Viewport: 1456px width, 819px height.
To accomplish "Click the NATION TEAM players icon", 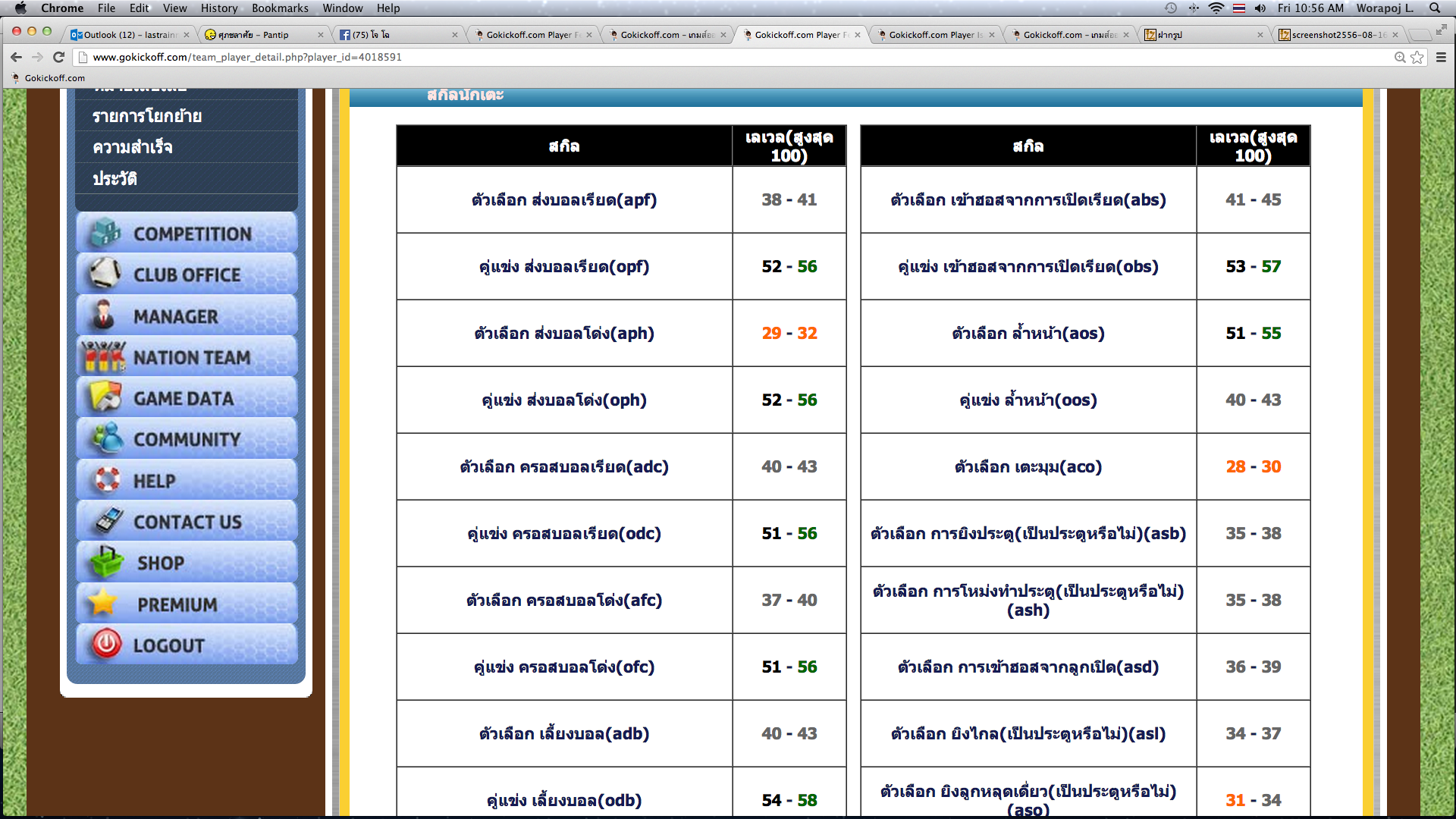I will point(105,356).
